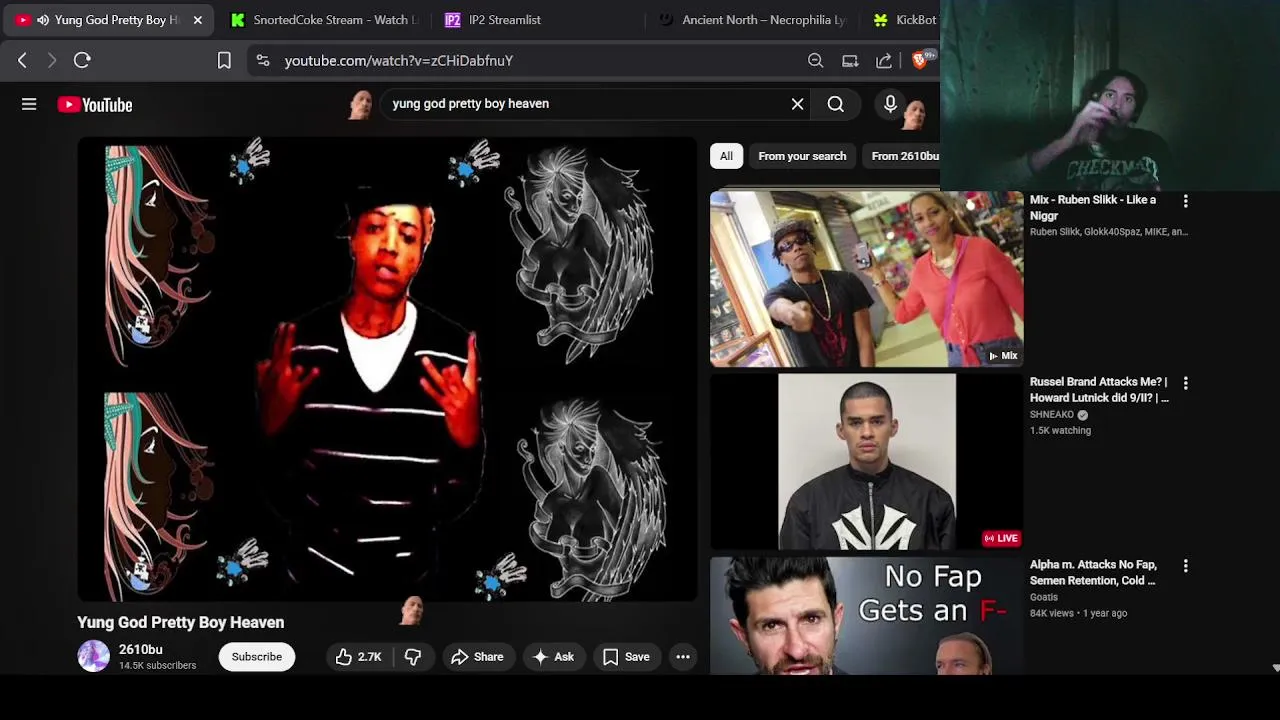Screen dimensions: 1280x720
Task: Start voice search with microphone icon
Action: pyautogui.click(x=890, y=103)
